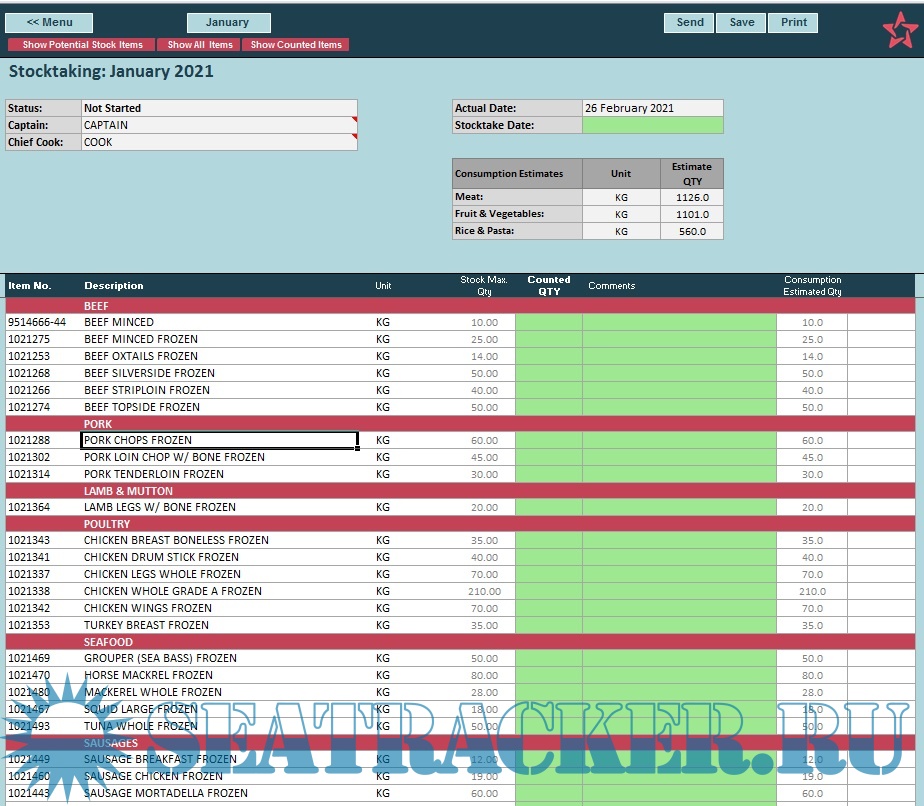Click the POULTRY category header row
Image resolution: width=924 pixels, height=806 pixels.
(x=460, y=524)
